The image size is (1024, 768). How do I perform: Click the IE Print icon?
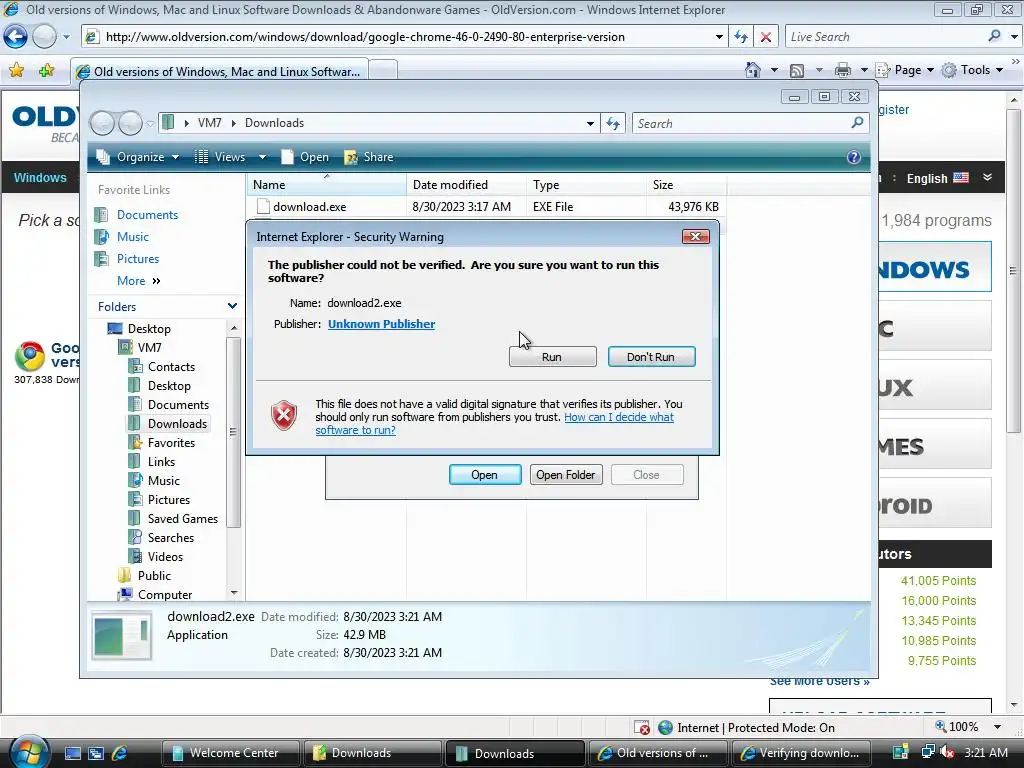click(842, 70)
